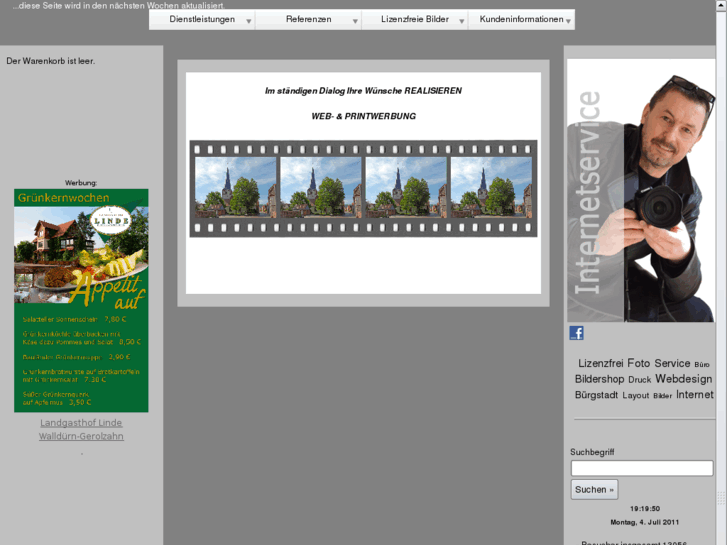Click the first filmstrip church photo
Viewport: 727px width, 545px height.
coord(236,187)
